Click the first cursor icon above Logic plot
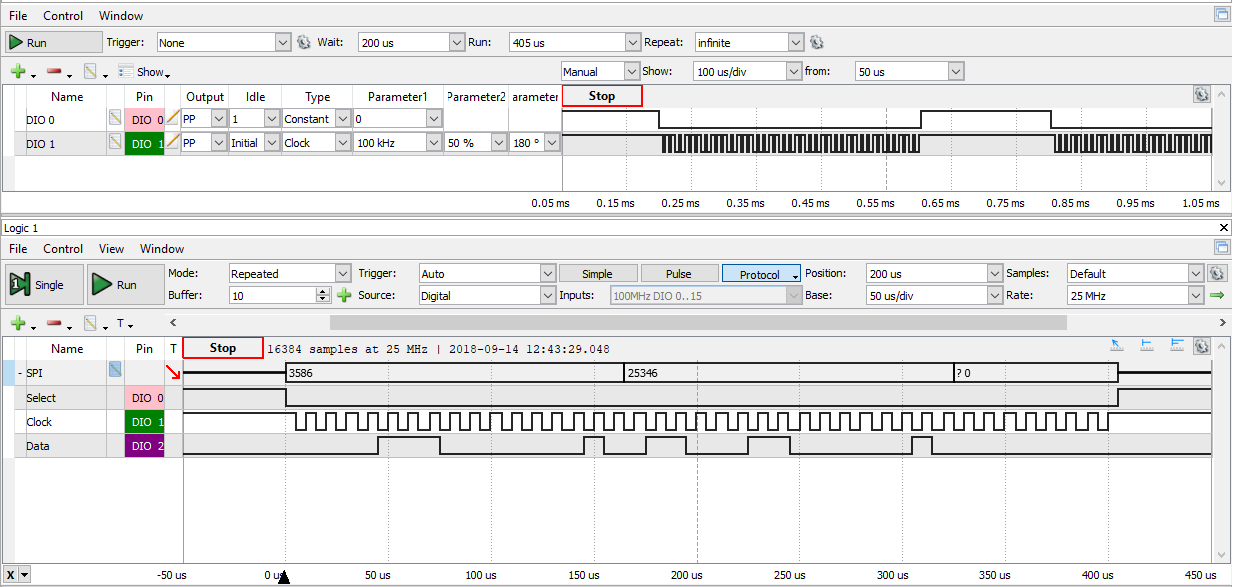This screenshot has width=1233, height=587. click(x=1118, y=345)
